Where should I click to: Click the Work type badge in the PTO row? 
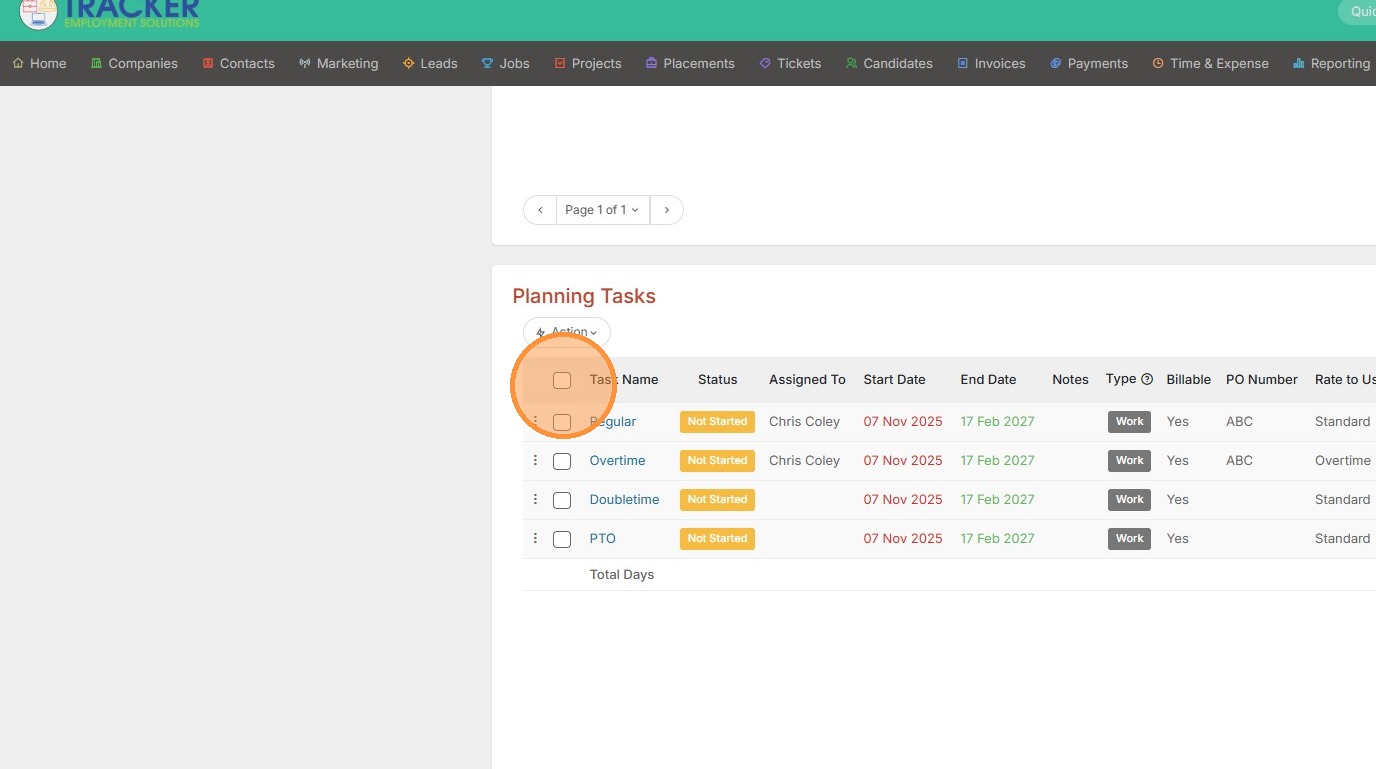click(x=1129, y=538)
